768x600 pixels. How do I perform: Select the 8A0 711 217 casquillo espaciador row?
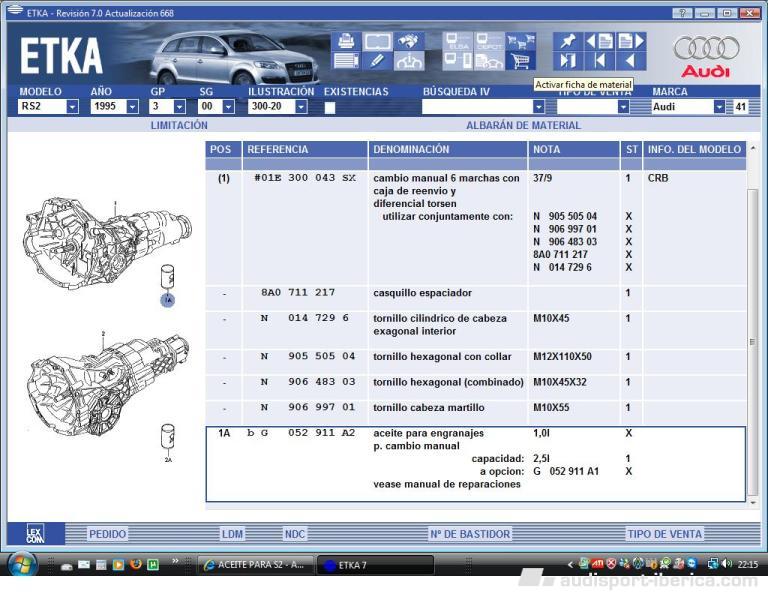coord(476,298)
